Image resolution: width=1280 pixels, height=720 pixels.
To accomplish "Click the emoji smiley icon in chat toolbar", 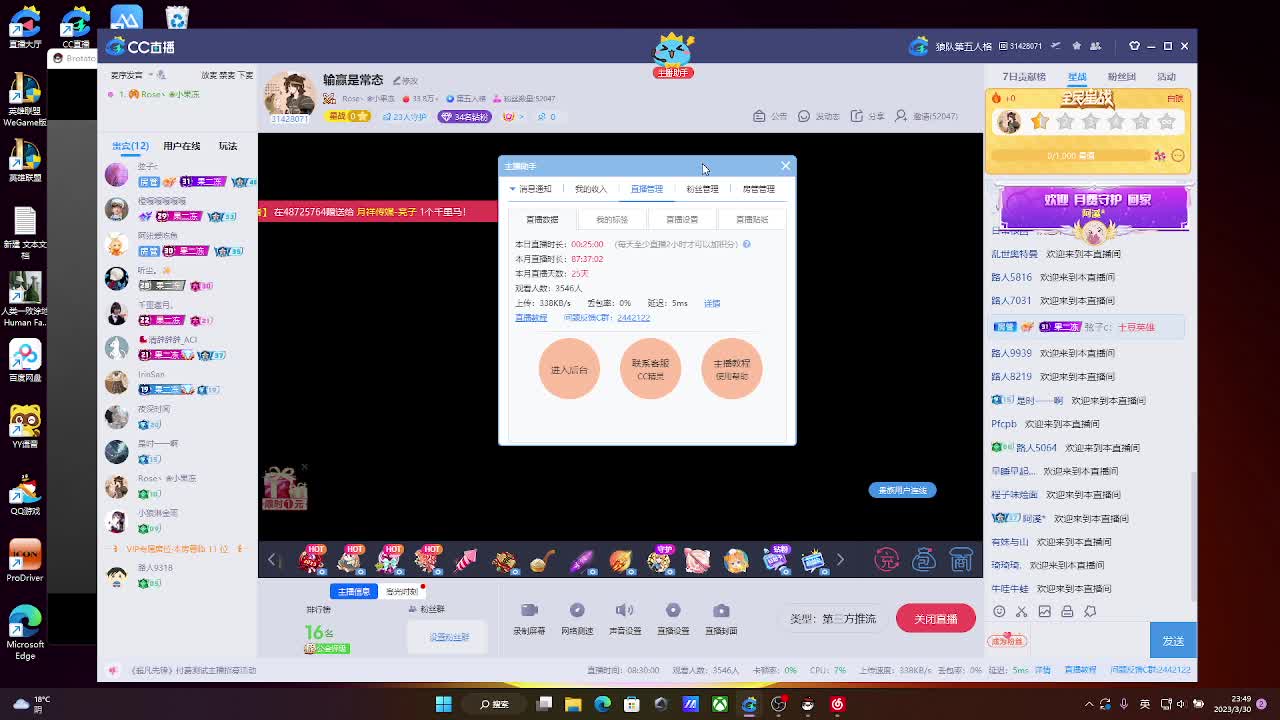I will [x=999, y=611].
